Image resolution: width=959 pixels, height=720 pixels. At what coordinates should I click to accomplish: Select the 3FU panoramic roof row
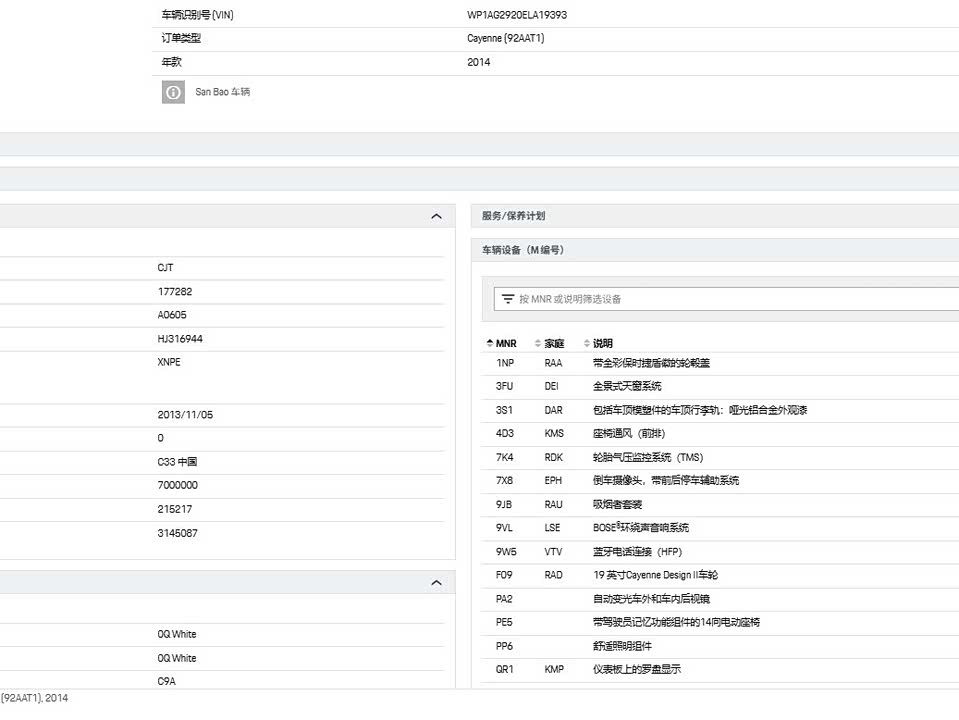click(x=626, y=386)
